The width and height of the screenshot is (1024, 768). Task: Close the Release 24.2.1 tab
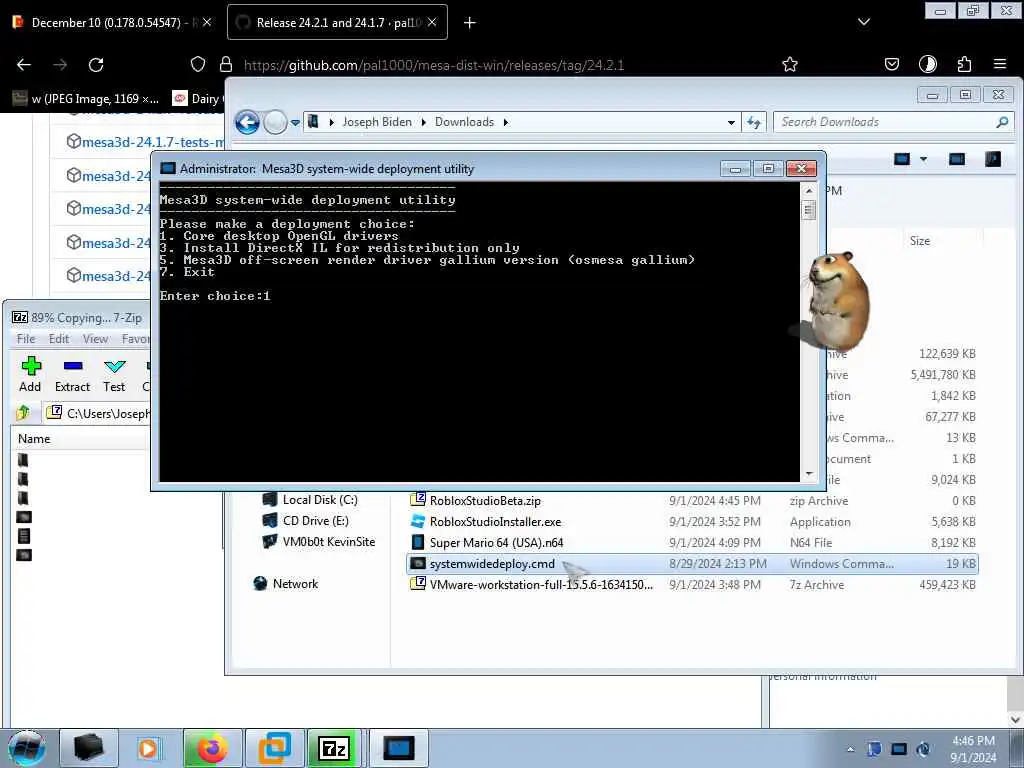pyautogui.click(x=432, y=22)
